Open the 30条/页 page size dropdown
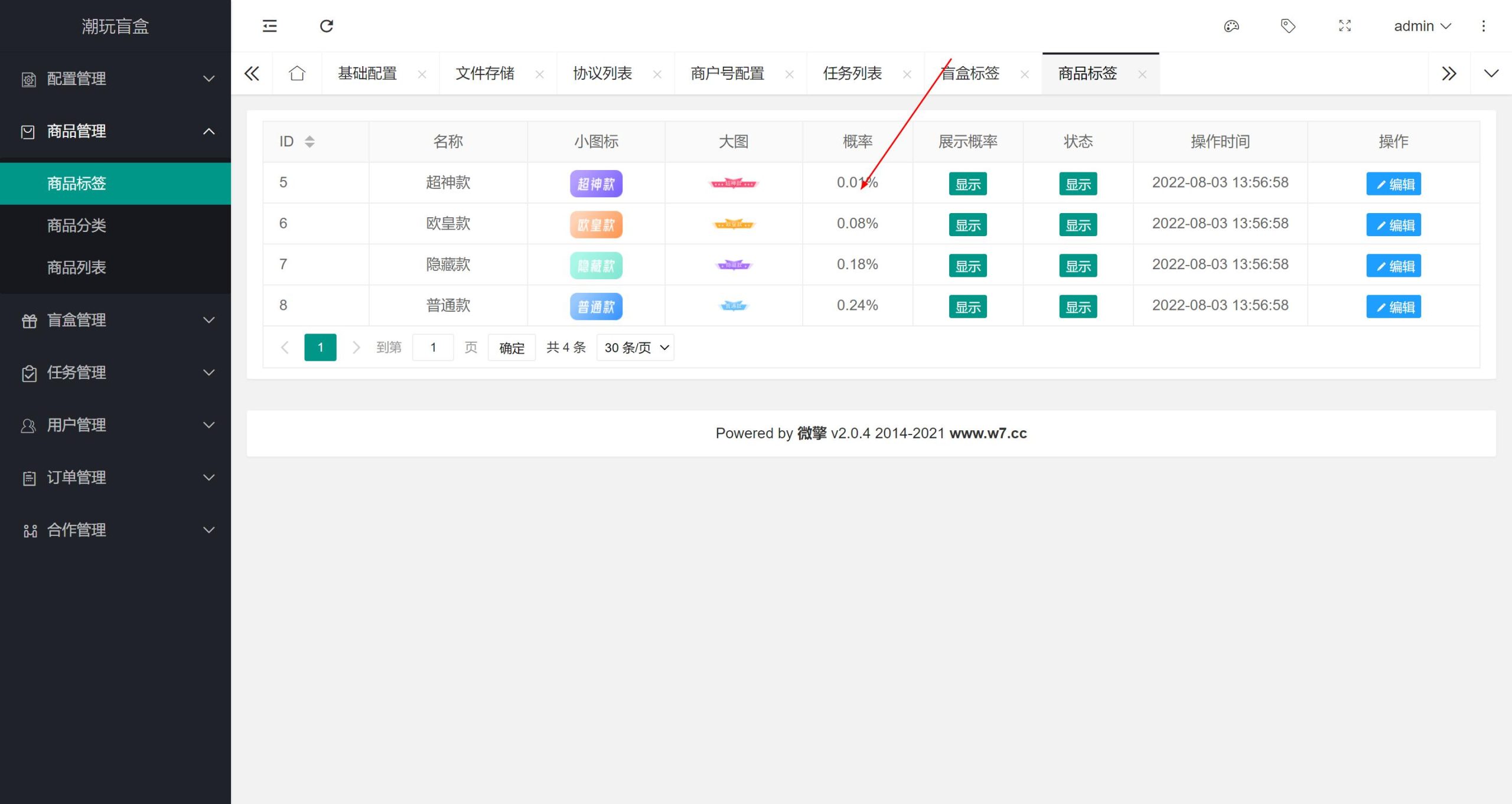Viewport: 1512px width, 804px height. (x=635, y=348)
